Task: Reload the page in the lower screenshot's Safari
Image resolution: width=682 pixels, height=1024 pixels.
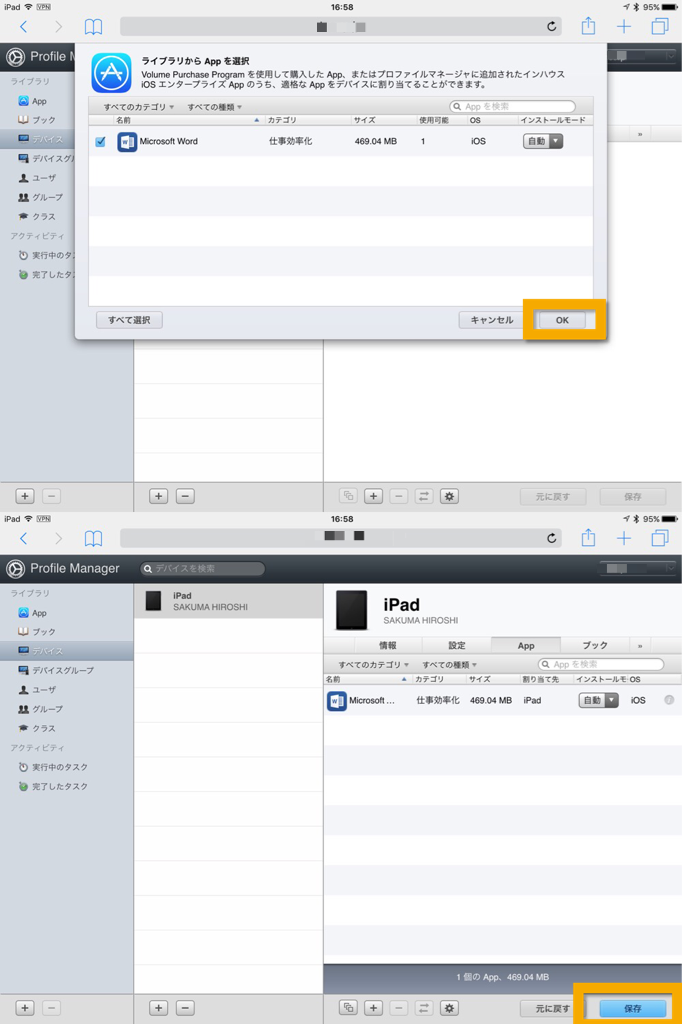Action: pyautogui.click(x=552, y=539)
